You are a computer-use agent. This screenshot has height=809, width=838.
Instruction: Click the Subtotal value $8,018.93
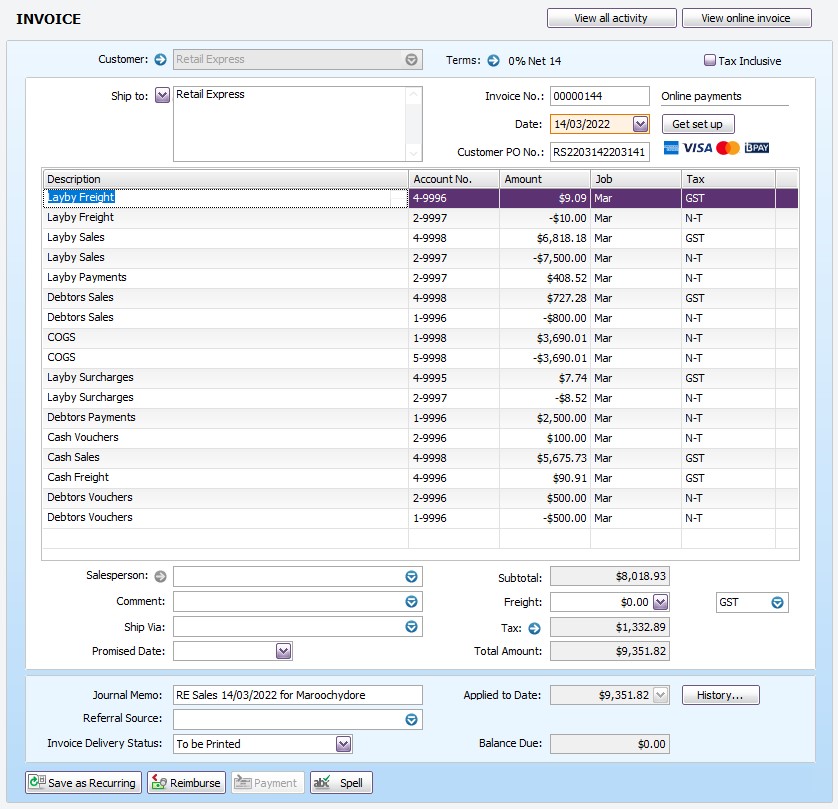pos(610,577)
